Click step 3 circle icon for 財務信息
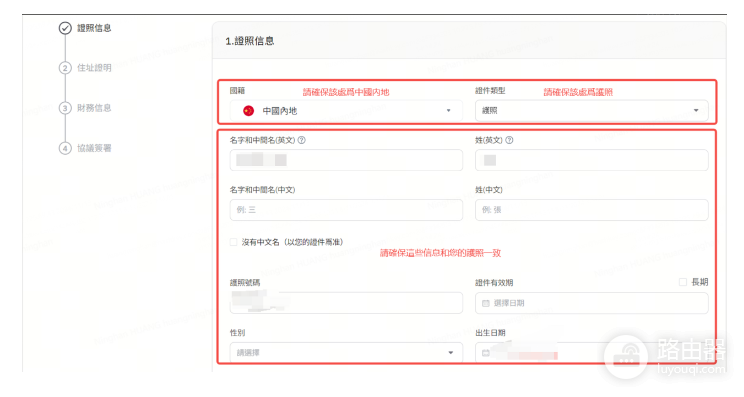Image resolution: width=744 pixels, height=397 pixels. pos(65,108)
